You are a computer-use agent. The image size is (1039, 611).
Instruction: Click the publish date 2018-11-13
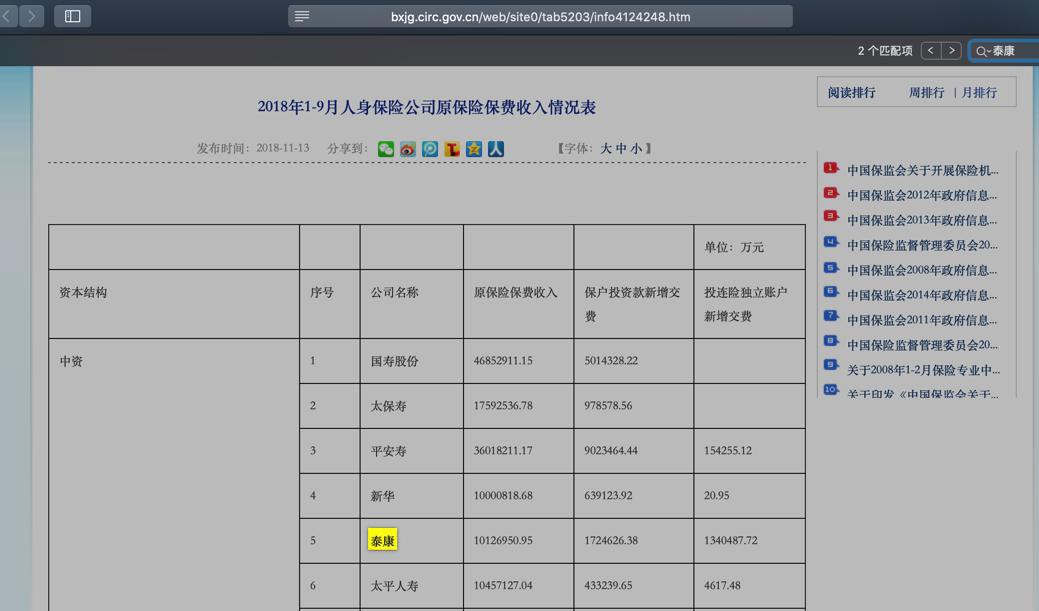283,148
